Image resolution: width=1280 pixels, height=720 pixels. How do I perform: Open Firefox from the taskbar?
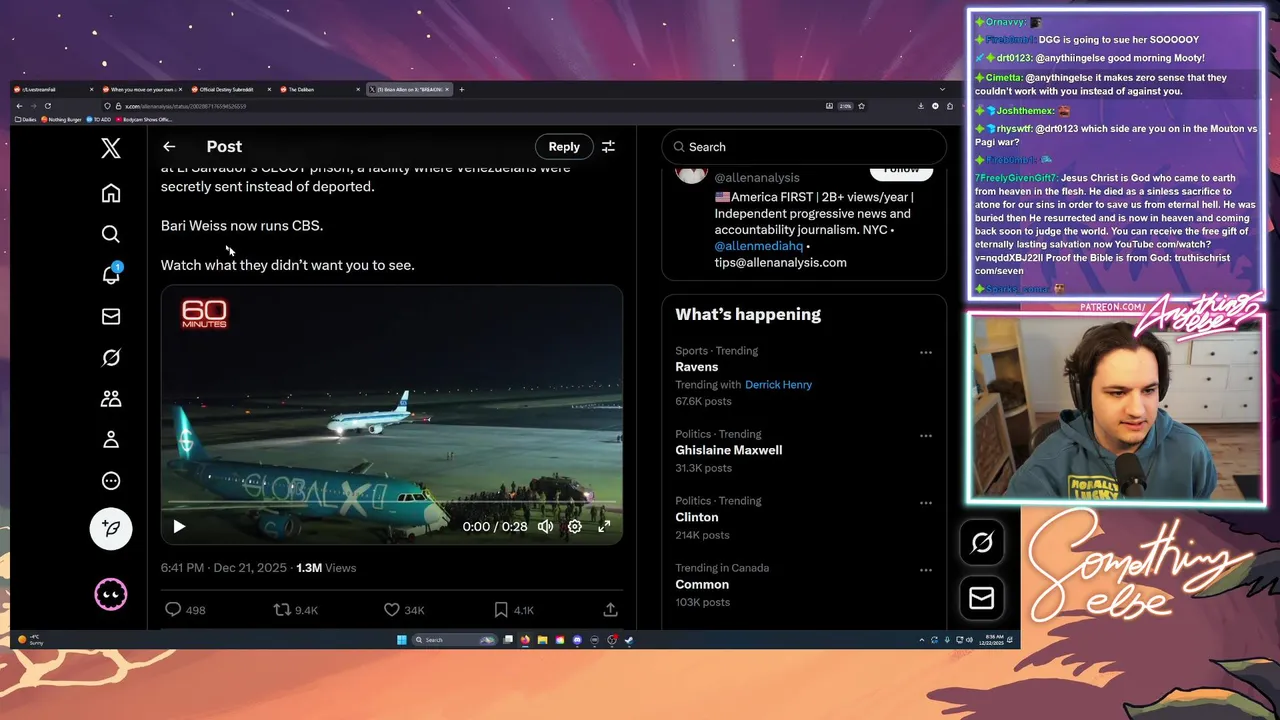(x=525, y=640)
